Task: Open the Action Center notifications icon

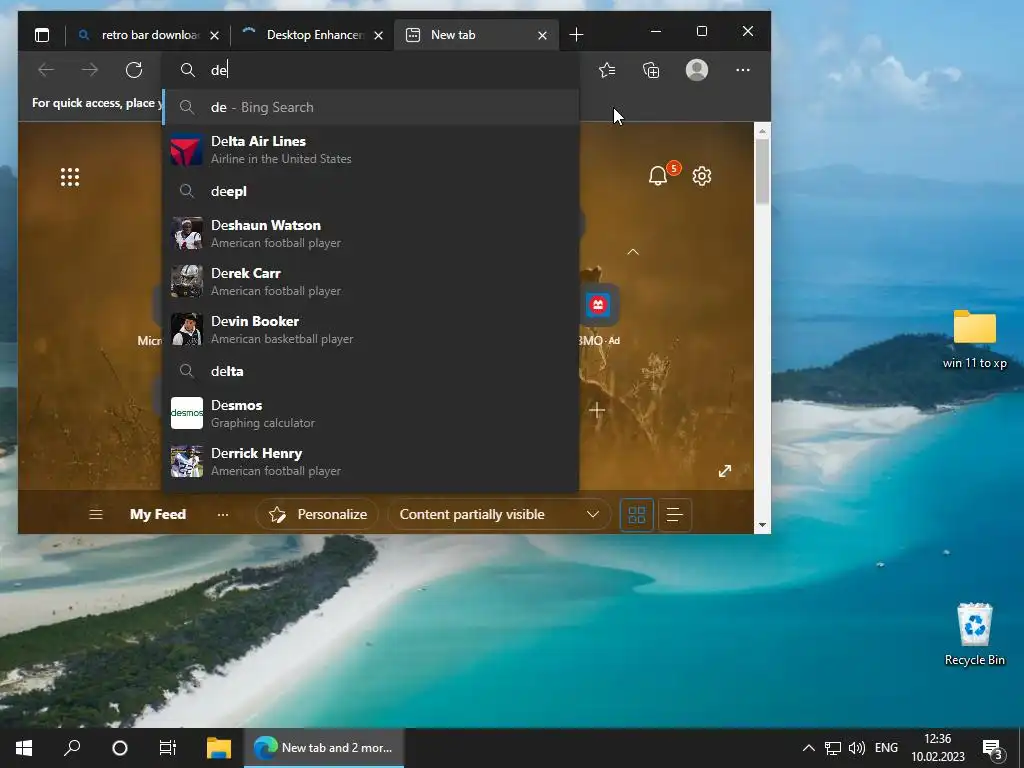Action: (993, 749)
